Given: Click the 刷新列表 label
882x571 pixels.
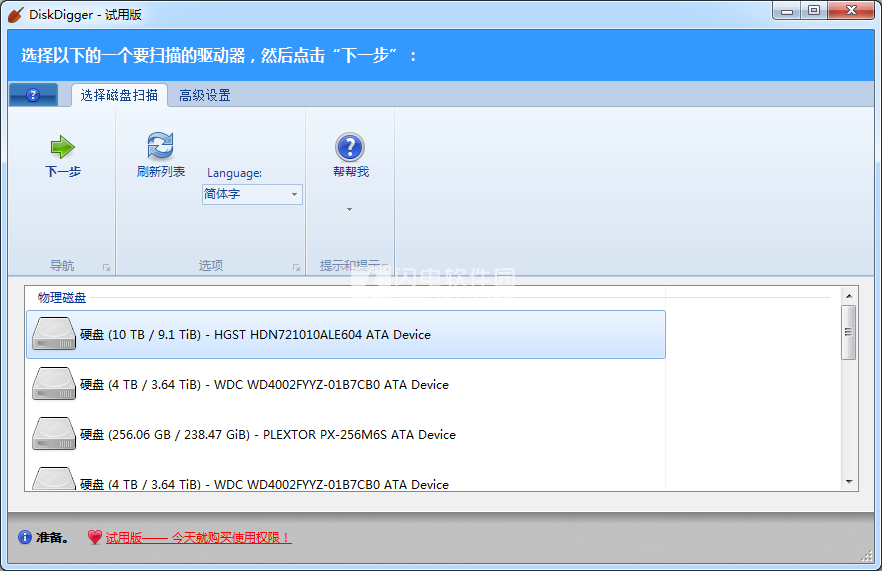Looking at the screenshot, I should [x=160, y=172].
